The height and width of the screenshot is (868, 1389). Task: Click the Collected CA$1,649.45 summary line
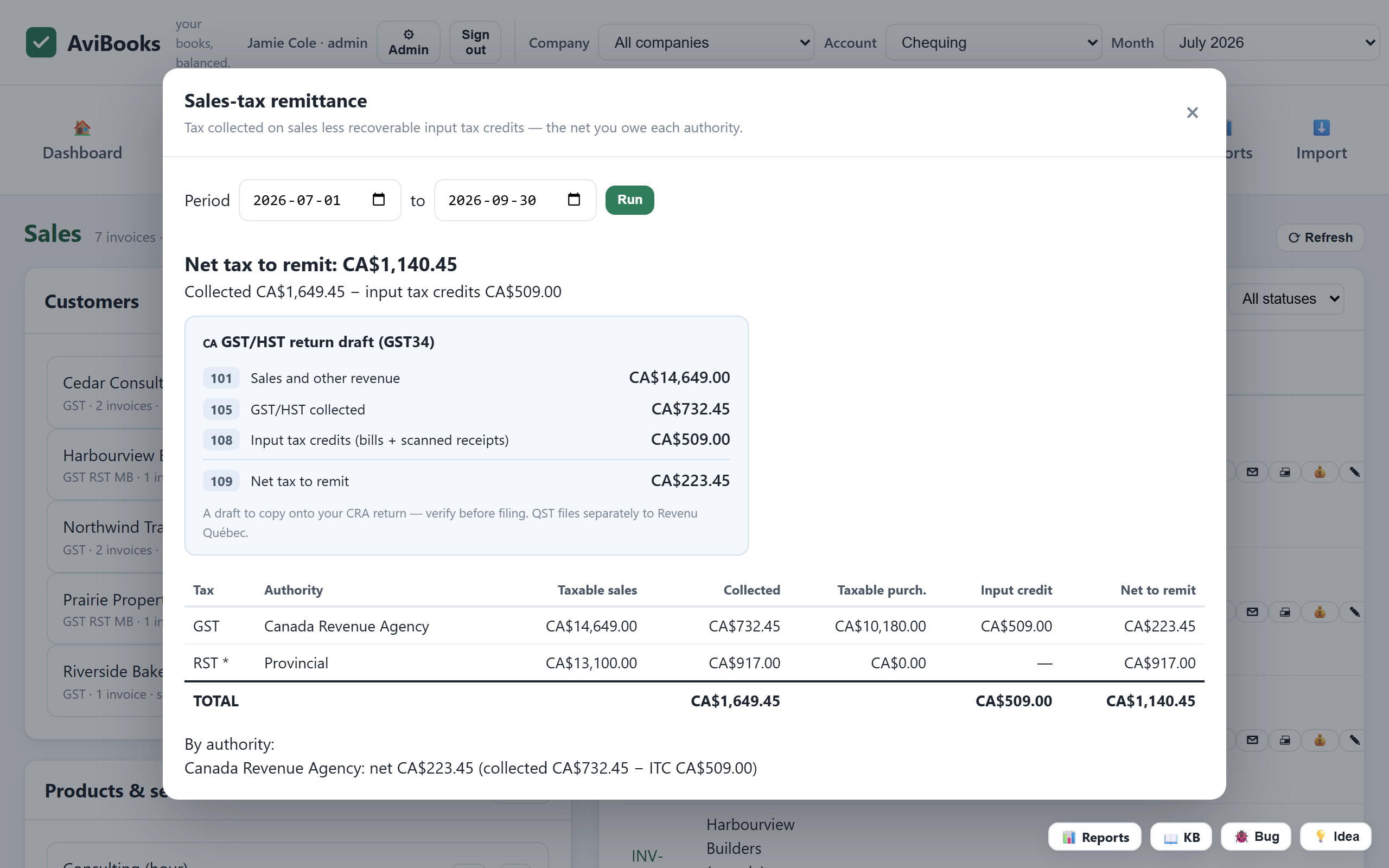click(373, 292)
